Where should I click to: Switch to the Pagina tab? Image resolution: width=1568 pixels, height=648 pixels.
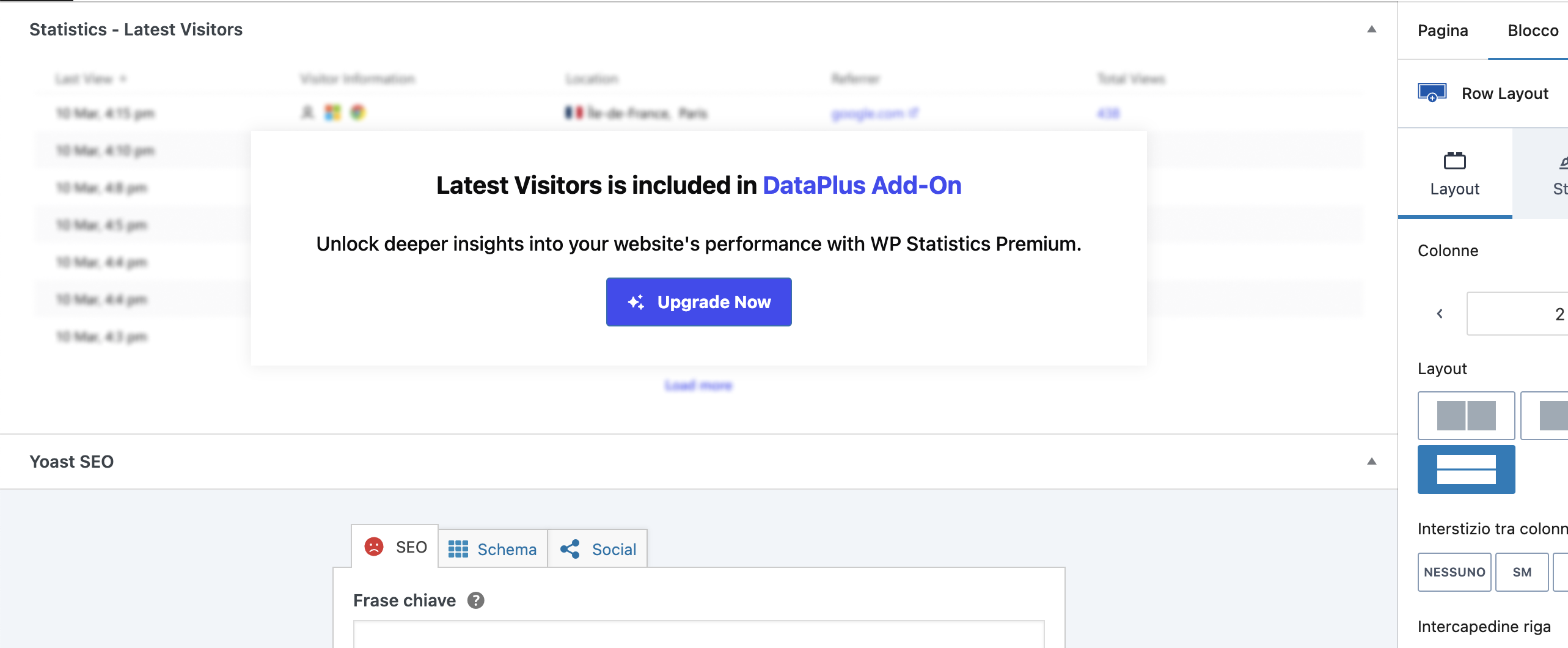coord(1443,31)
